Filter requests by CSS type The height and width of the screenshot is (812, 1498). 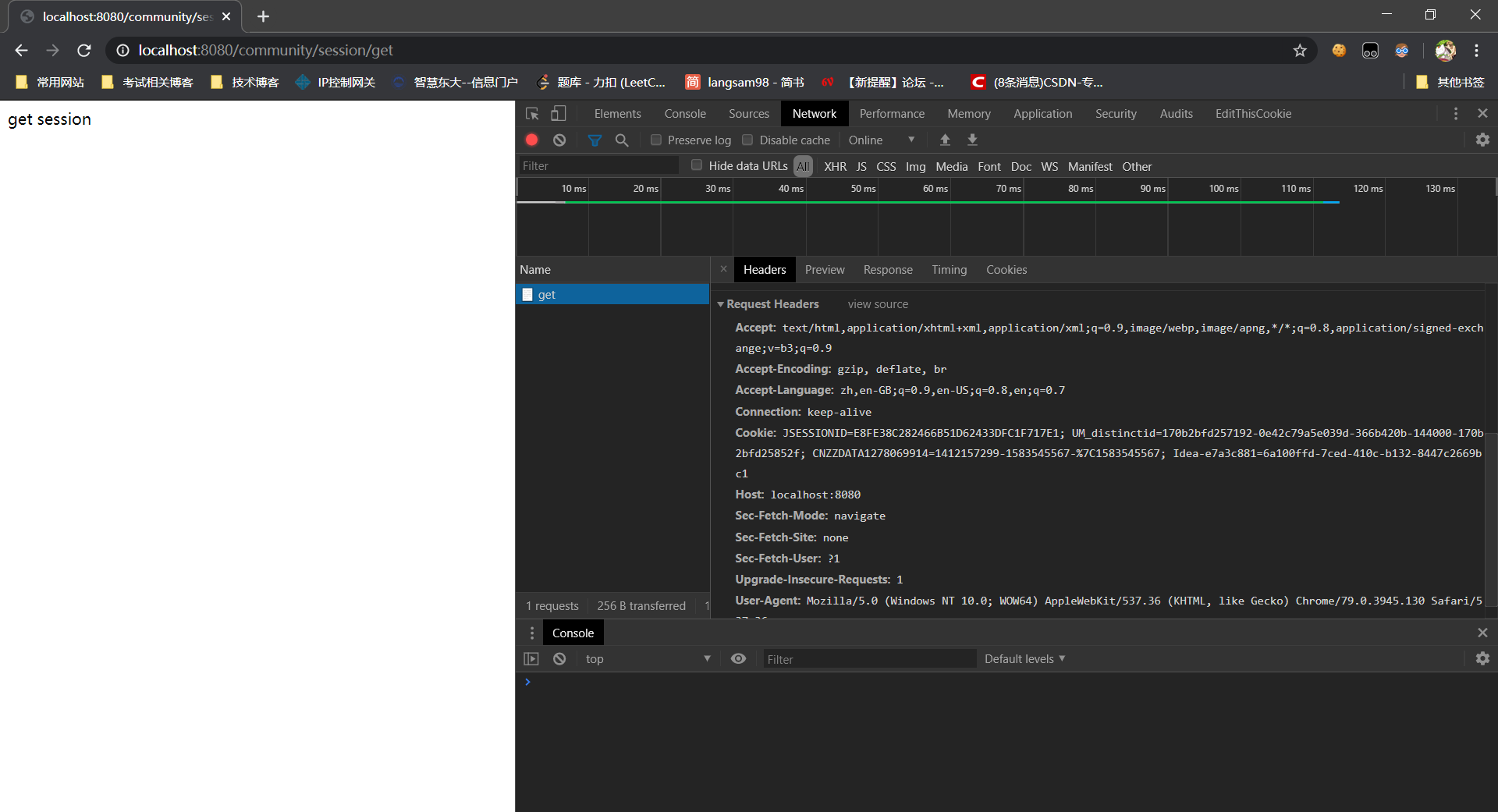coord(886,166)
